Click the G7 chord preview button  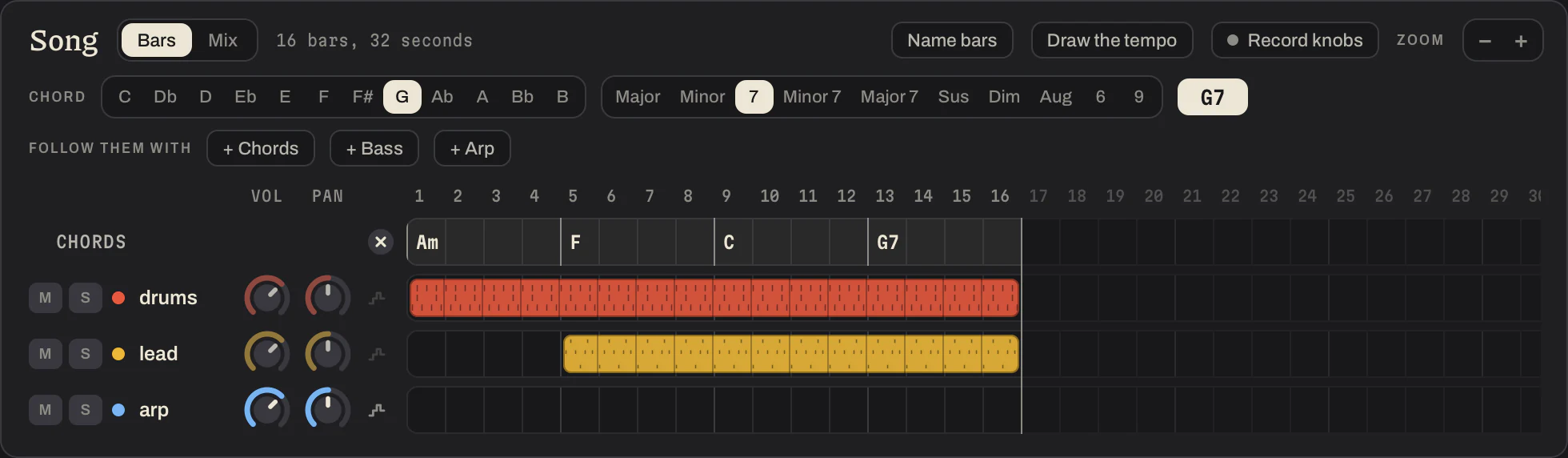1212,97
